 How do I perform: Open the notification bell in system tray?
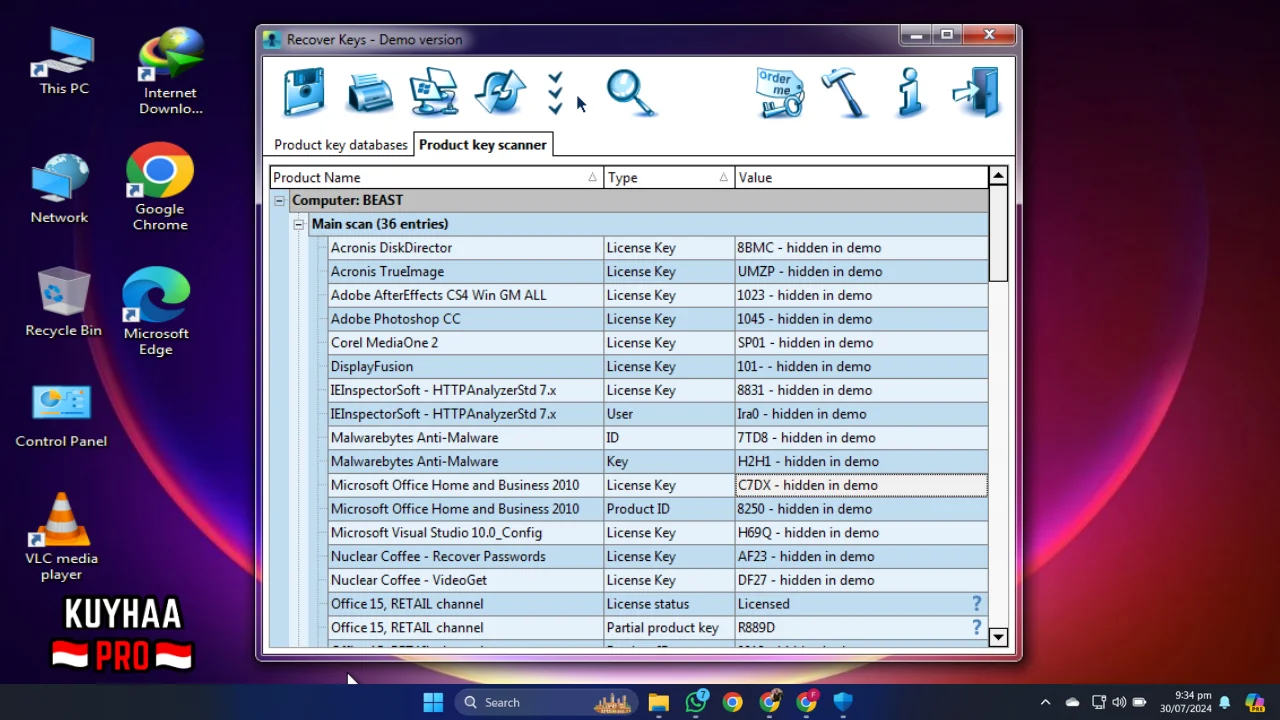coord(1224,702)
